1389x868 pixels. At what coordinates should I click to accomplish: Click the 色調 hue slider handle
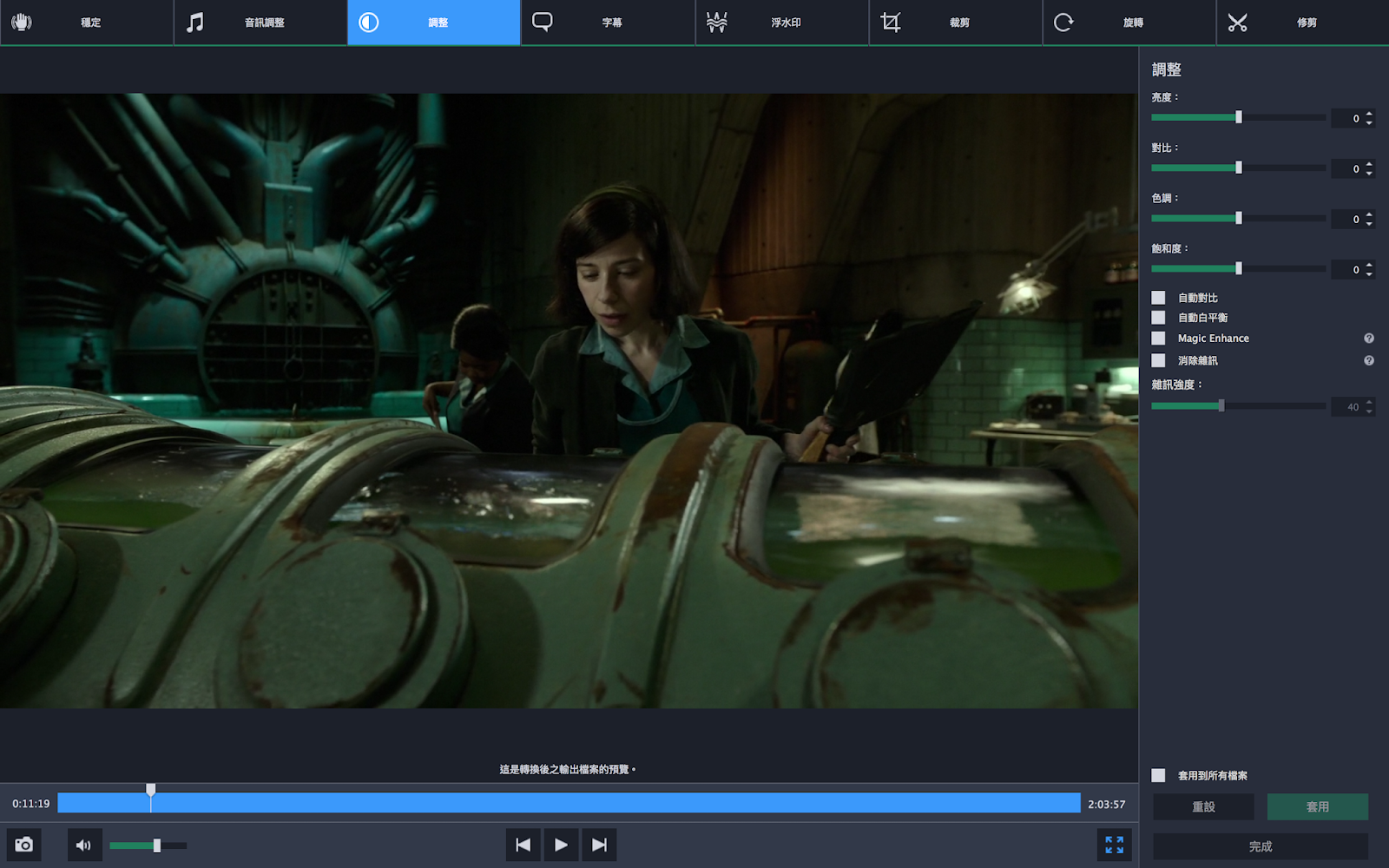click(1239, 218)
